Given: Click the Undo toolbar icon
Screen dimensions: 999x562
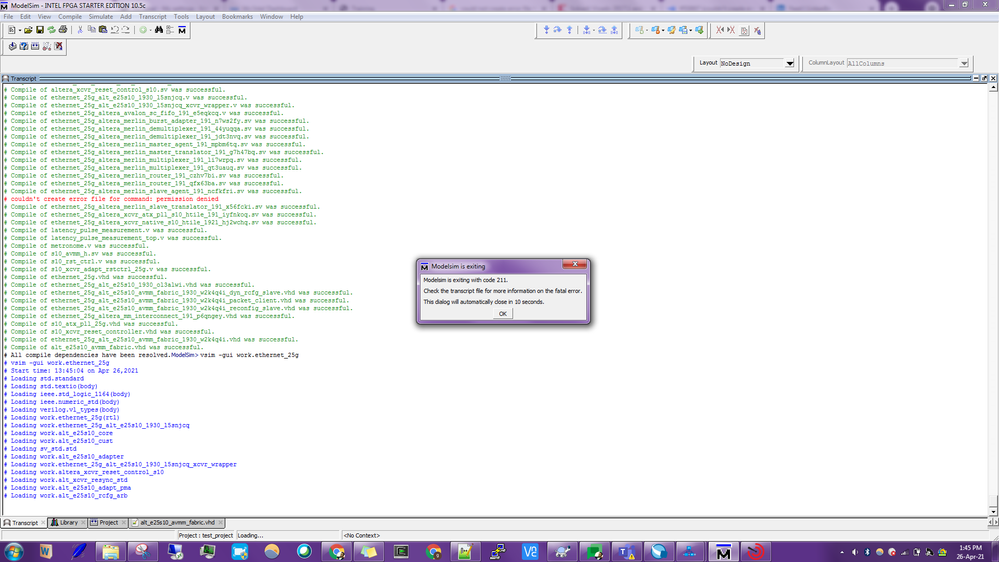Looking at the screenshot, I should click(115, 30).
